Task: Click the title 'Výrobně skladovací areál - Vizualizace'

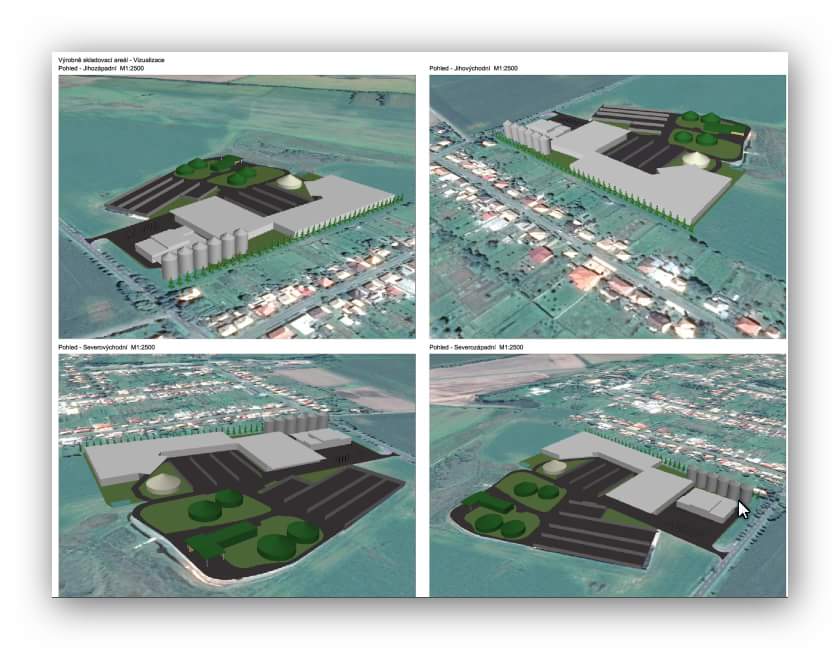Action: (111, 60)
